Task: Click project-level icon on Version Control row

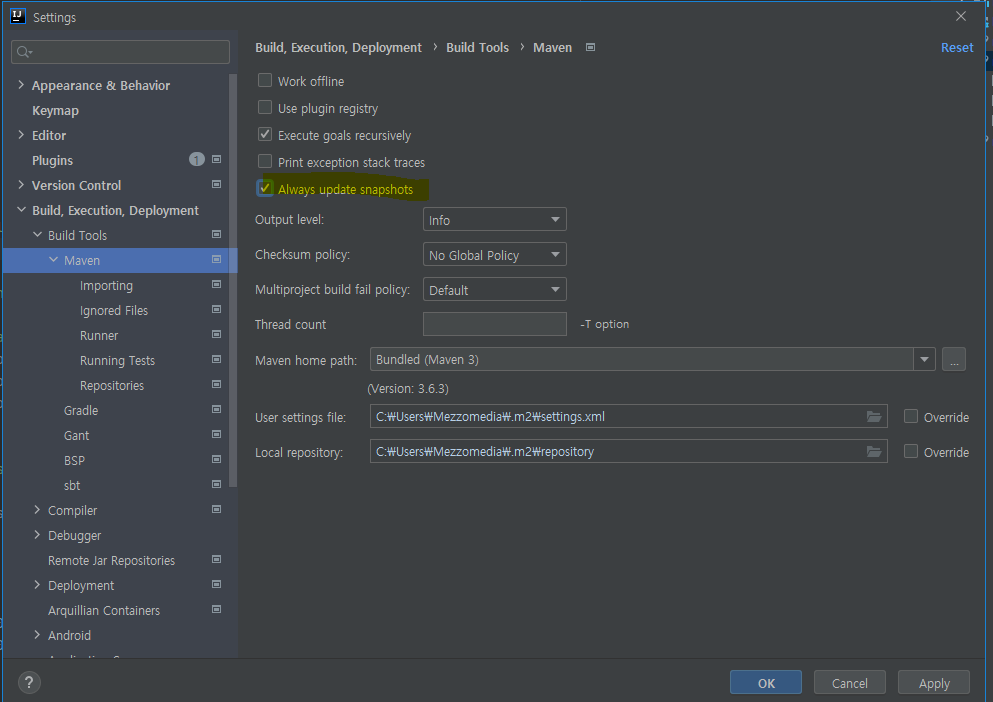Action: tap(217, 184)
